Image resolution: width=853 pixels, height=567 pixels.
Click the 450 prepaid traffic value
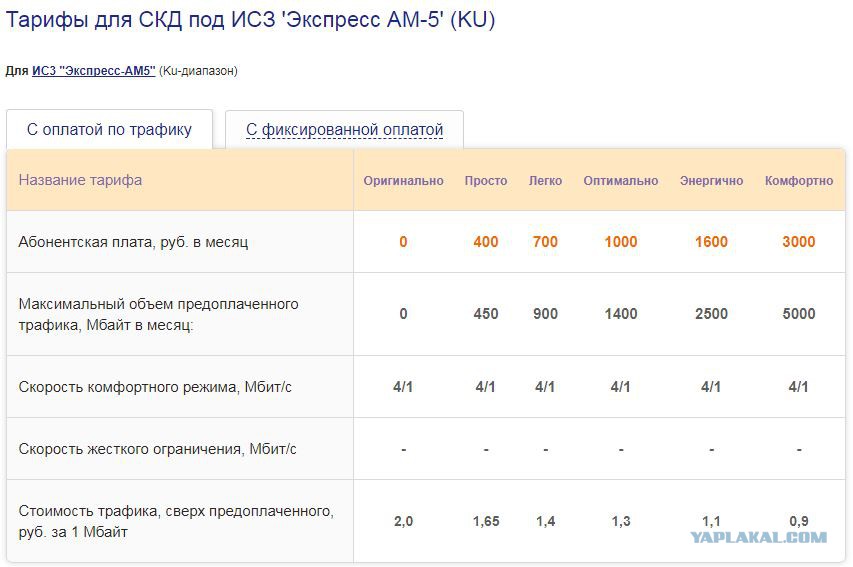pyautogui.click(x=486, y=314)
